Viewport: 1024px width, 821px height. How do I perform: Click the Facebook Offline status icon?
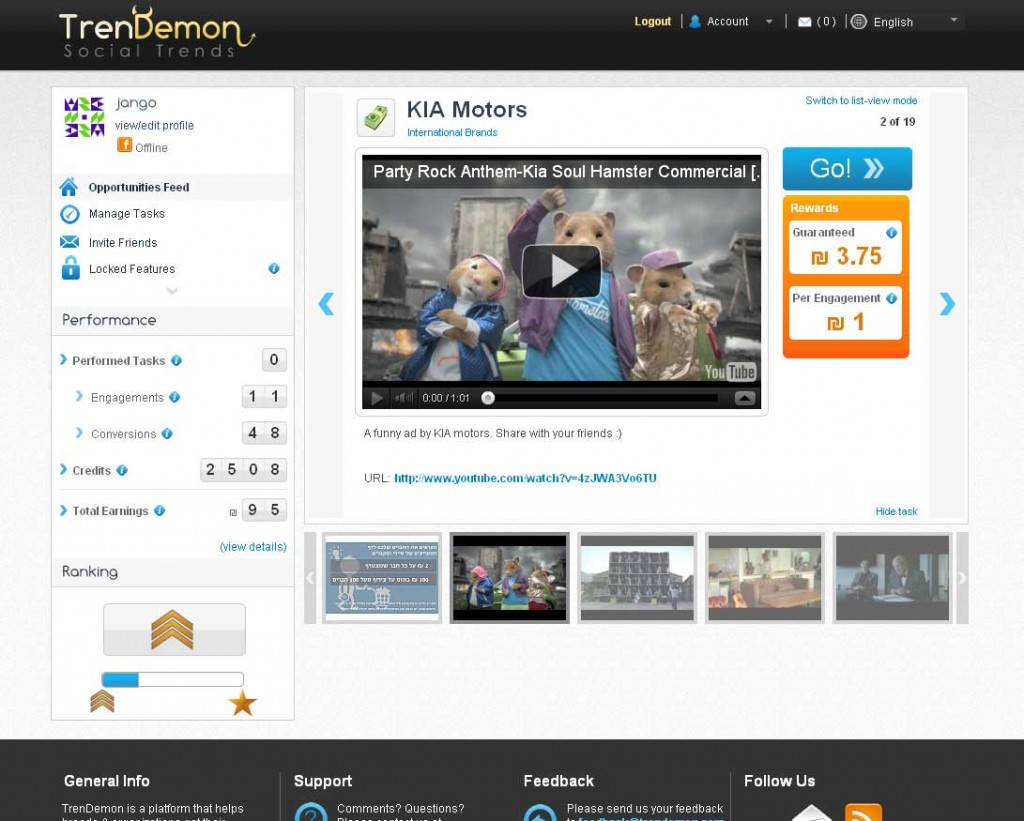125,145
